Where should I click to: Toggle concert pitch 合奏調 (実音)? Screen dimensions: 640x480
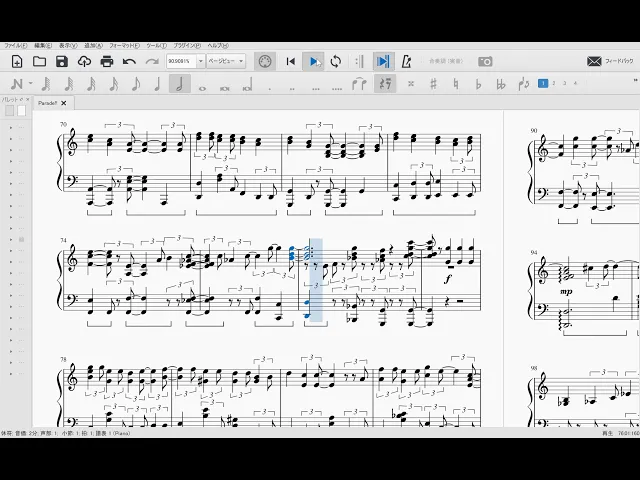click(x=446, y=61)
